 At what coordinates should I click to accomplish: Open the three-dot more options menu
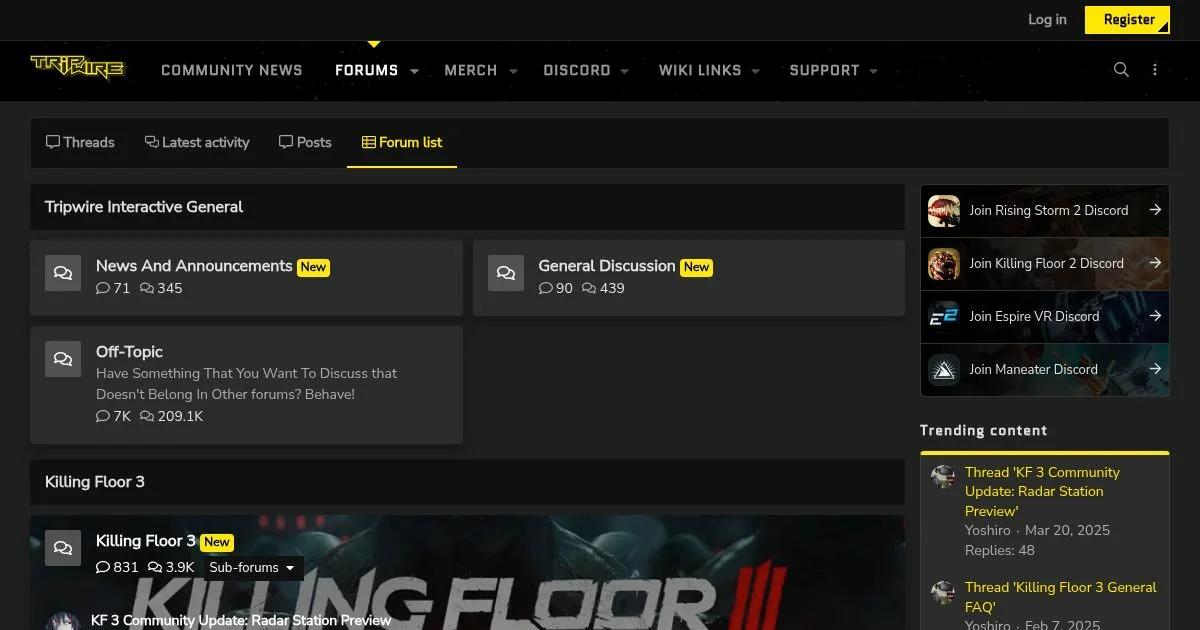(x=1155, y=70)
